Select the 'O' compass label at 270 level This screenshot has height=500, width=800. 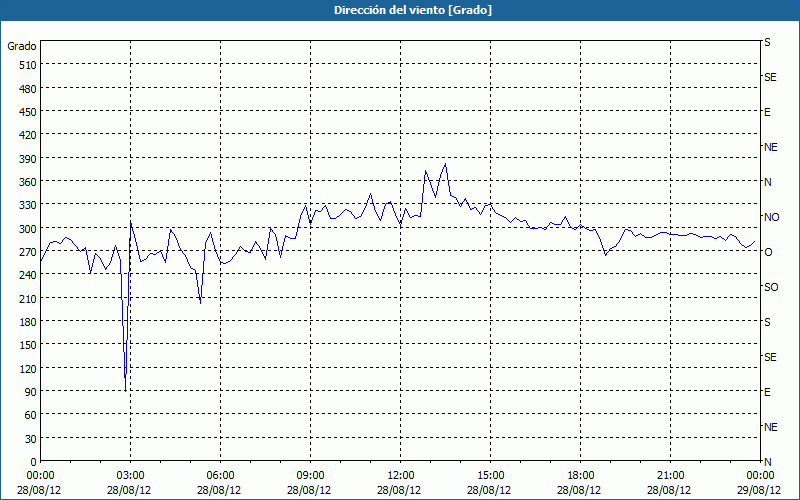pyautogui.click(x=768, y=252)
